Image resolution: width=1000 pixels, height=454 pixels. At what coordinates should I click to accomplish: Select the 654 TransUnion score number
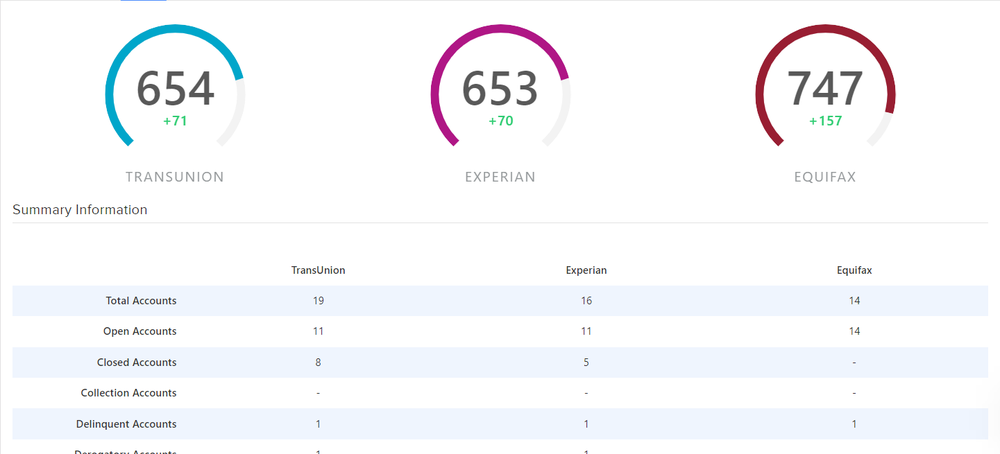175,89
